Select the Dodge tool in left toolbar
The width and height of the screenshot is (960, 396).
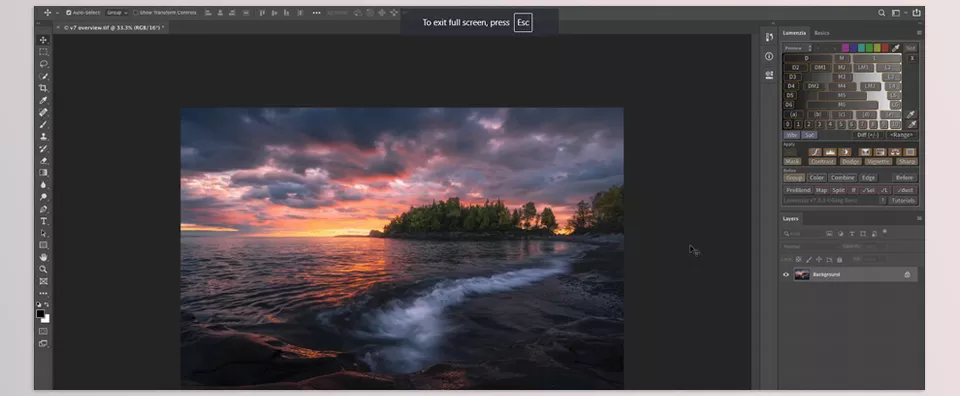click(43, 196)
